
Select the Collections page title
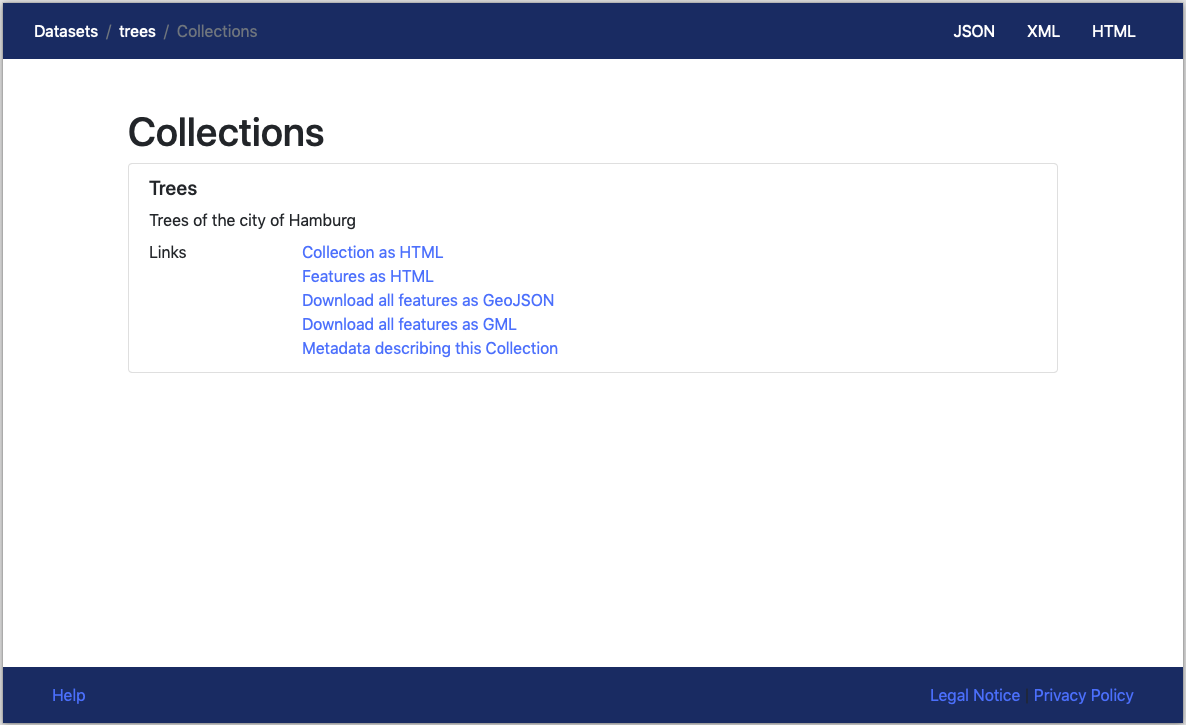(226, 132)
